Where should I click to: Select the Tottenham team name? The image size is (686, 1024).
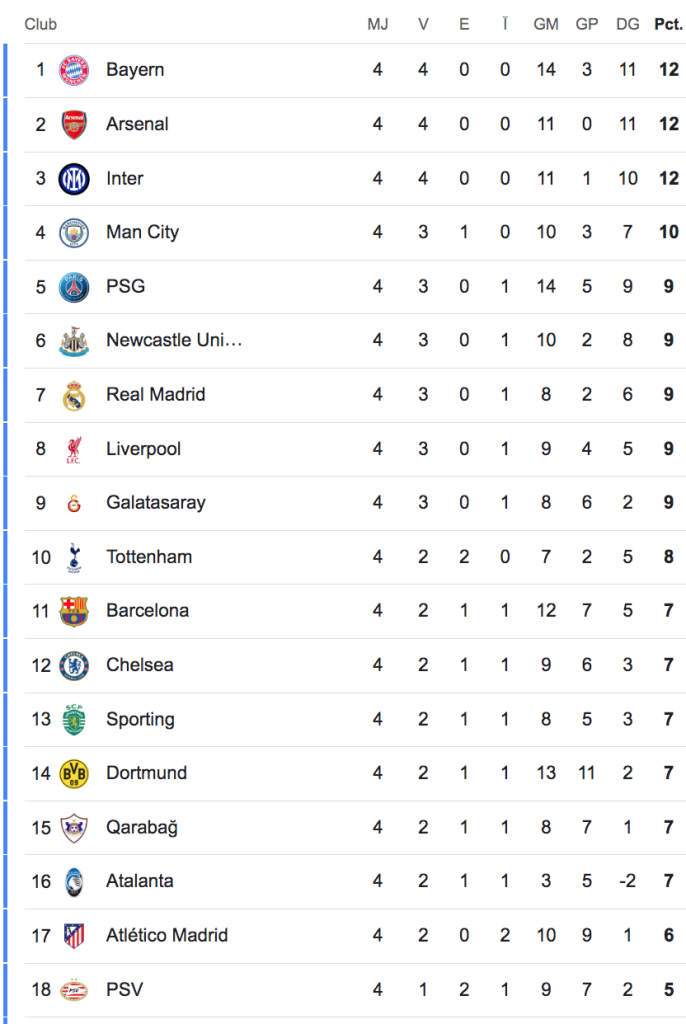click(149, 557)
